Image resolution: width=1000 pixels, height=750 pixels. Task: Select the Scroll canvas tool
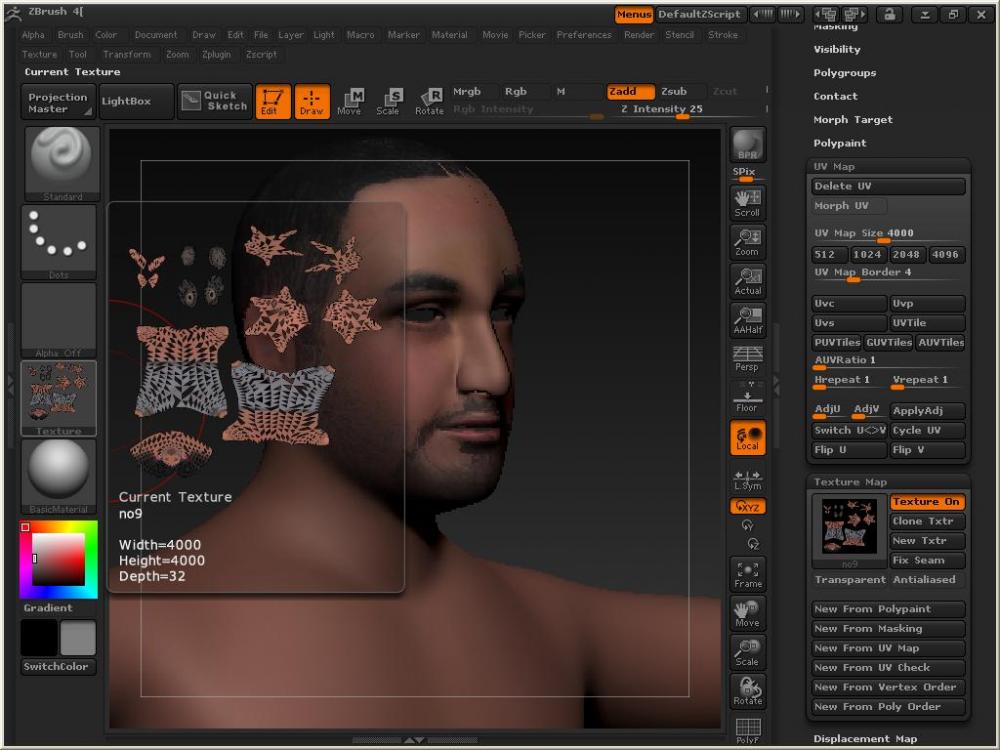pos(747,201)
